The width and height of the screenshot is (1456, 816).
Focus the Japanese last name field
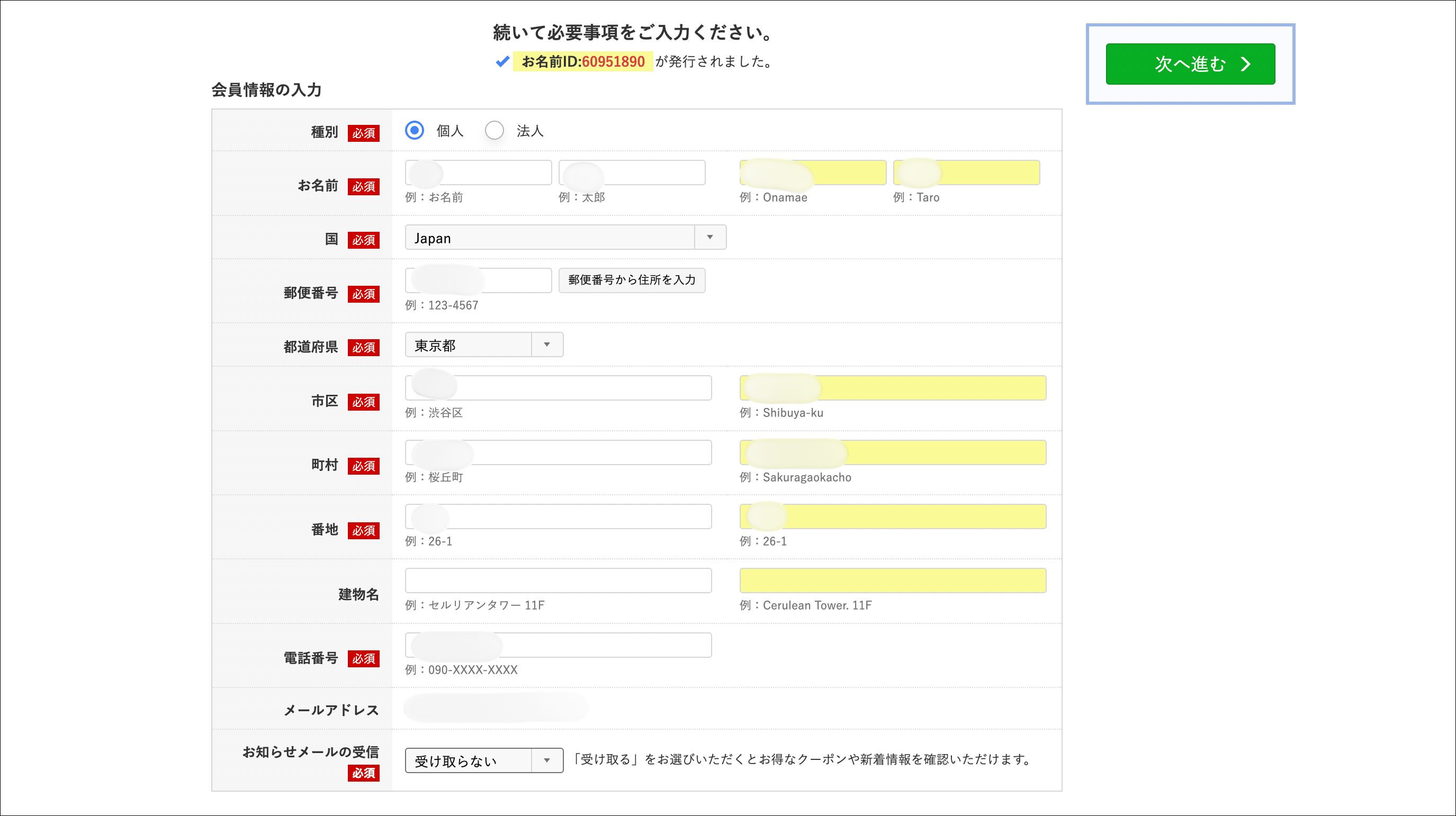pos(478,173)
